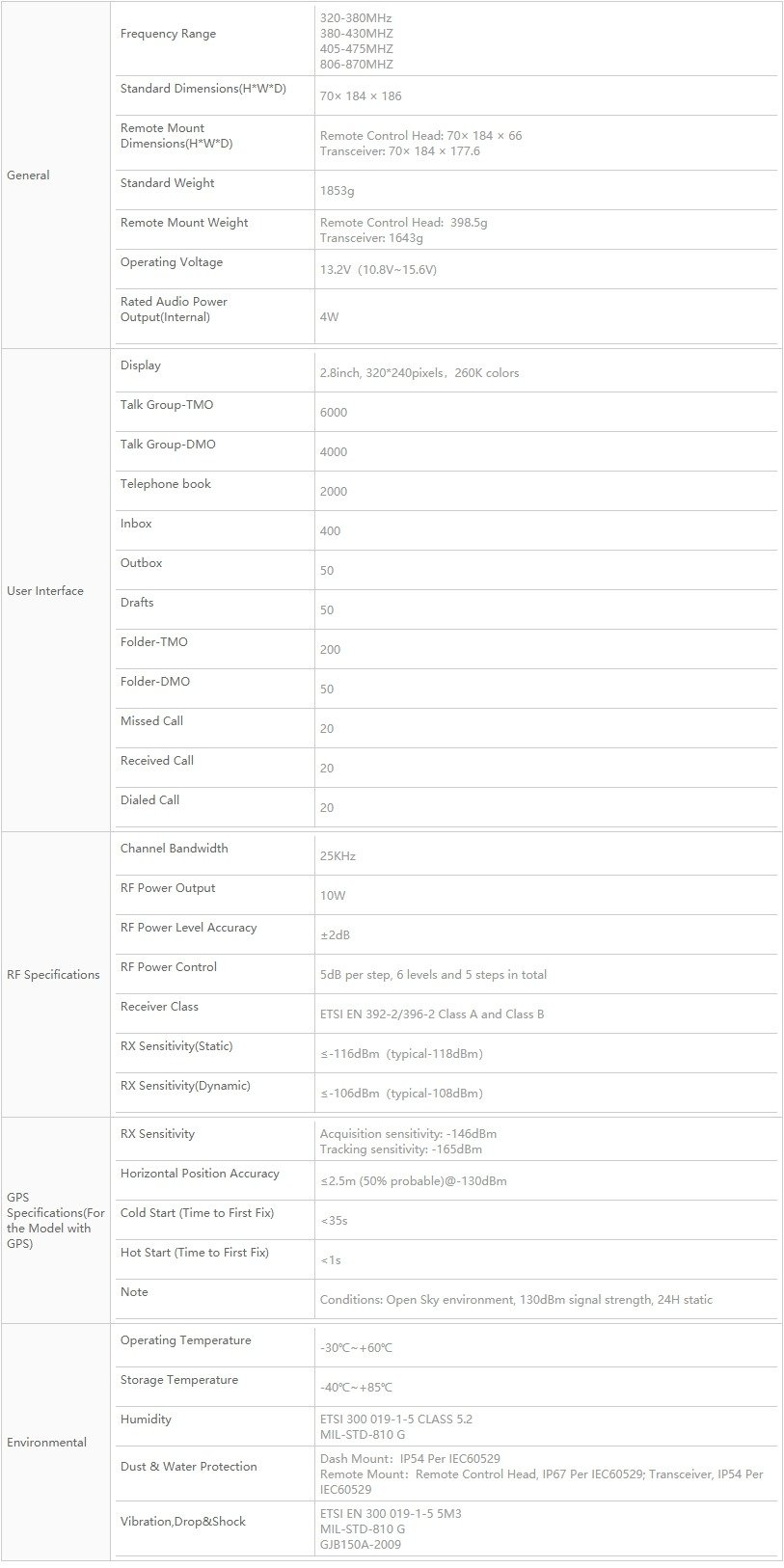Click the Environmental section header
Viewport: 784px width, 1568px height.
click(46, 1443)
